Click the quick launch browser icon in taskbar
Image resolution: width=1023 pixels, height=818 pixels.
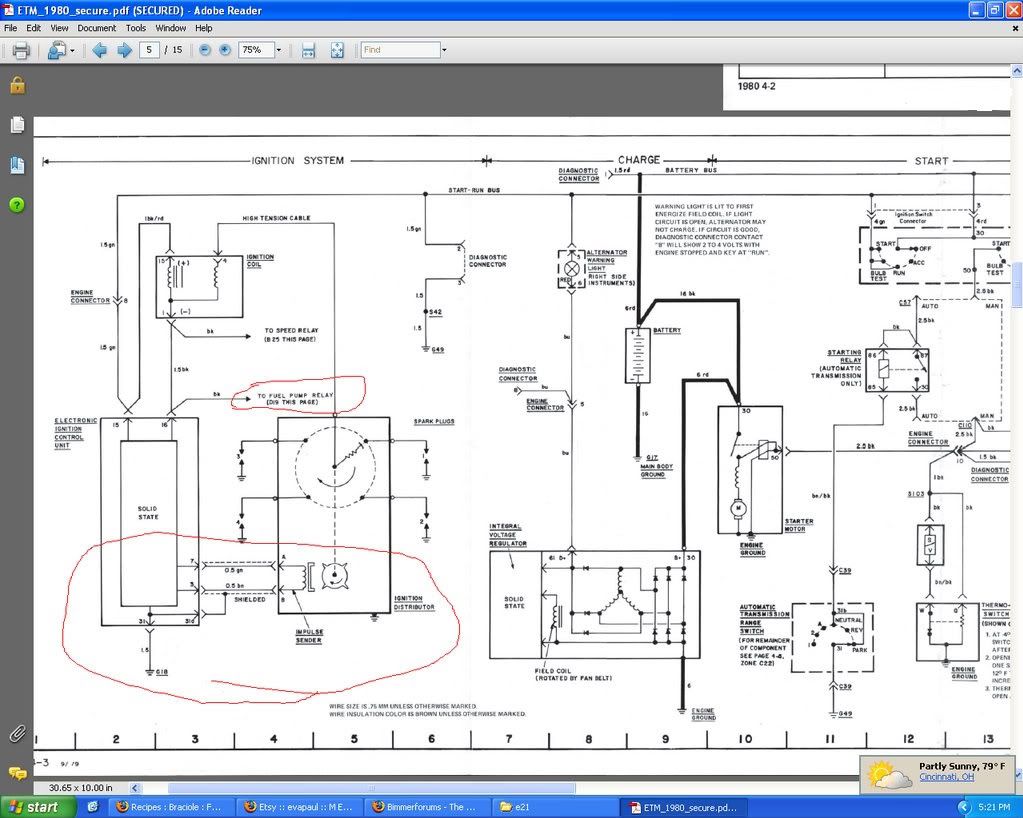(x=93, y=807)
